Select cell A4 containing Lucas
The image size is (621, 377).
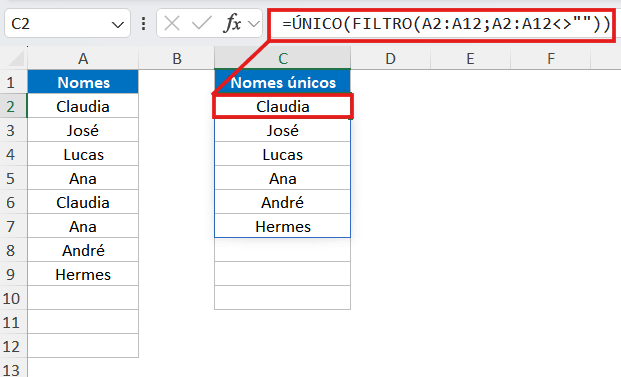pyautogui.click(x=83, y=154)
